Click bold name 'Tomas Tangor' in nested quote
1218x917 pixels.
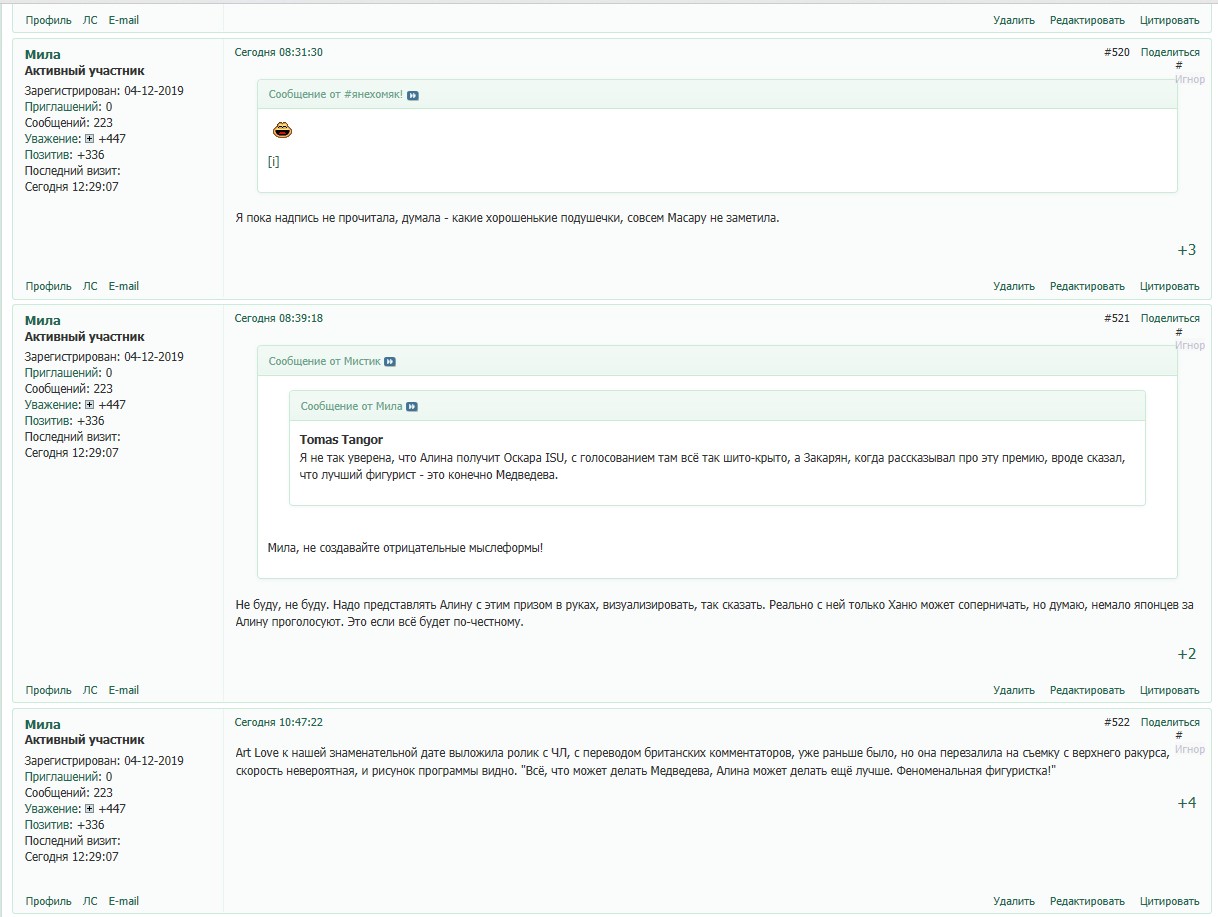click(x=341, y=440)
